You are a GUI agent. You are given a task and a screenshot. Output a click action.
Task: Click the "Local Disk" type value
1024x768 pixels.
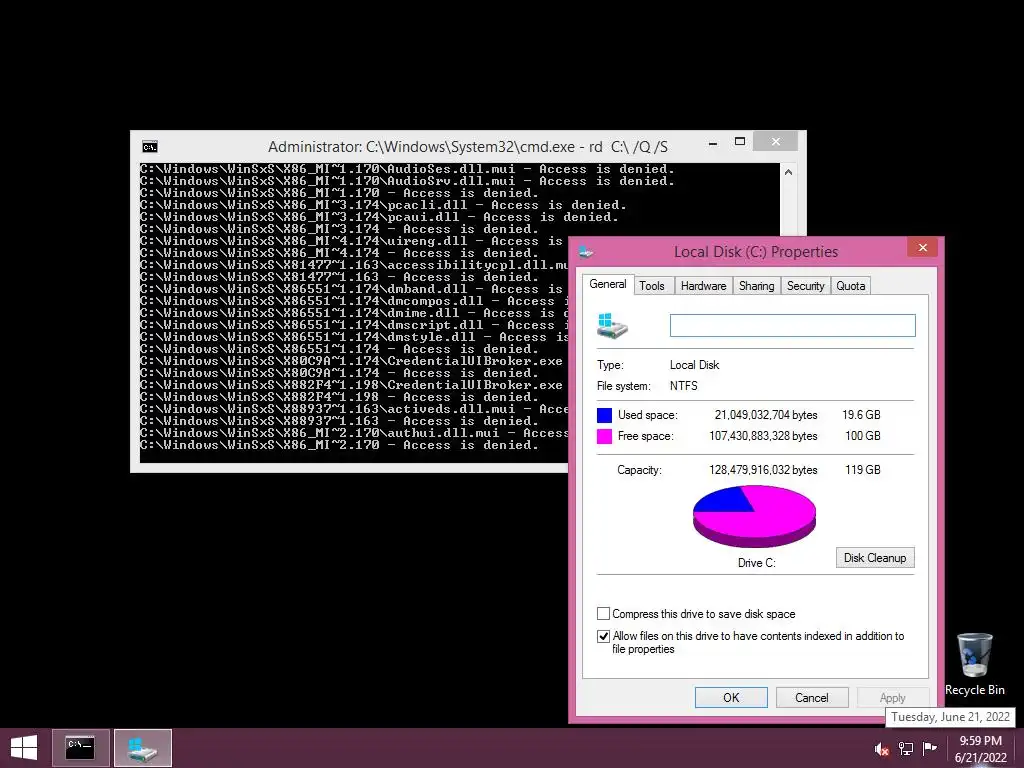pos(694,365)
